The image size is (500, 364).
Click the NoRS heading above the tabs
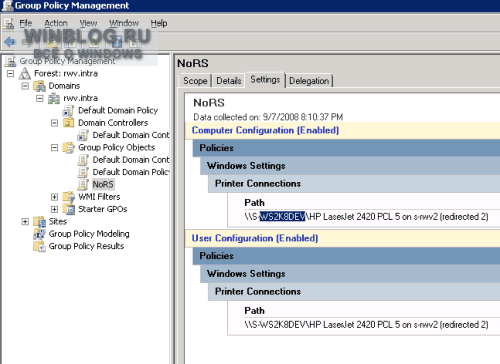pyautogui.click(x=193, y=63)
